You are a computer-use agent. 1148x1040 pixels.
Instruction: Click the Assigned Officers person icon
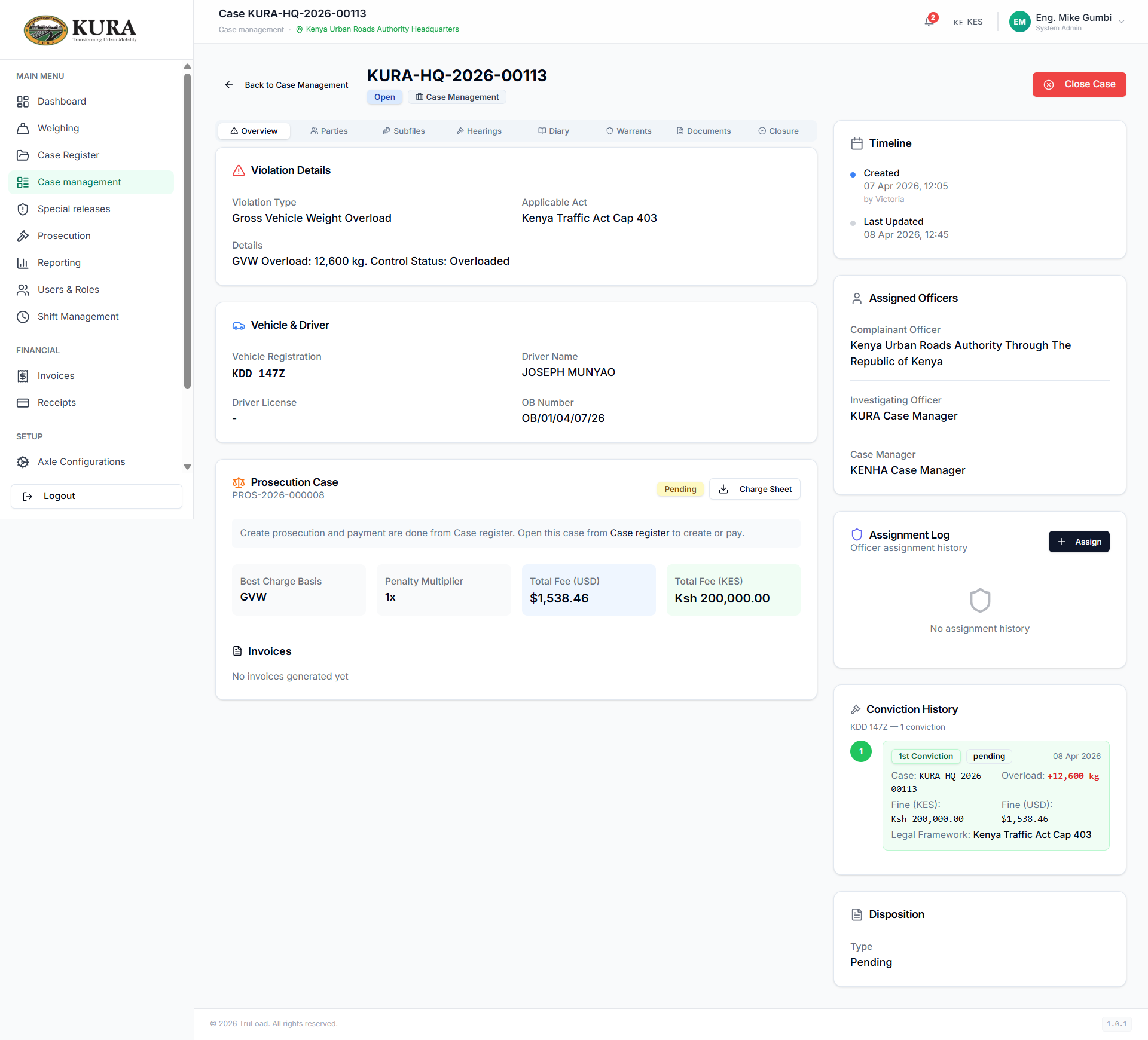[x=857, y=298]
